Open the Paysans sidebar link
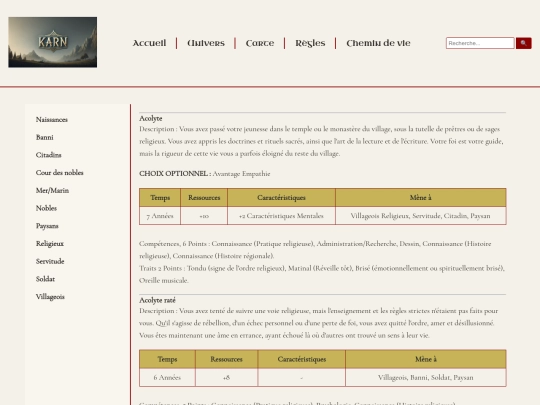The image size is (540, 405). (47, 226)
